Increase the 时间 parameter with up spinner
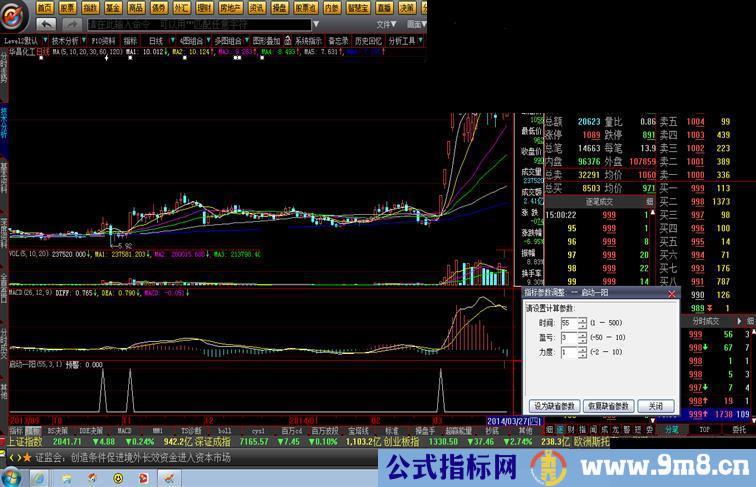Image resolution: width=756 pixels, height=487 pixels. 582,320
